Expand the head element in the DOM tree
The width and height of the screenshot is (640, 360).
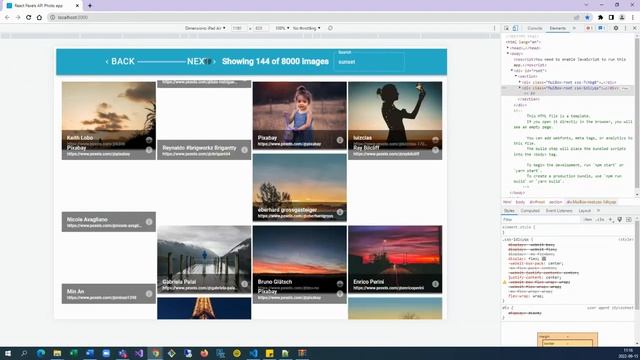[508, 48]
